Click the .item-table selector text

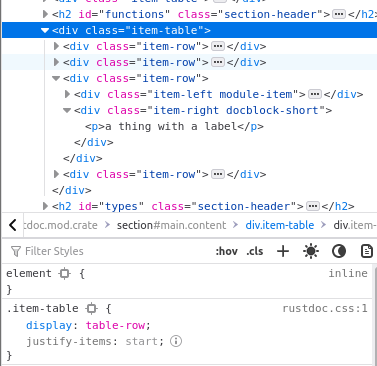43,308
